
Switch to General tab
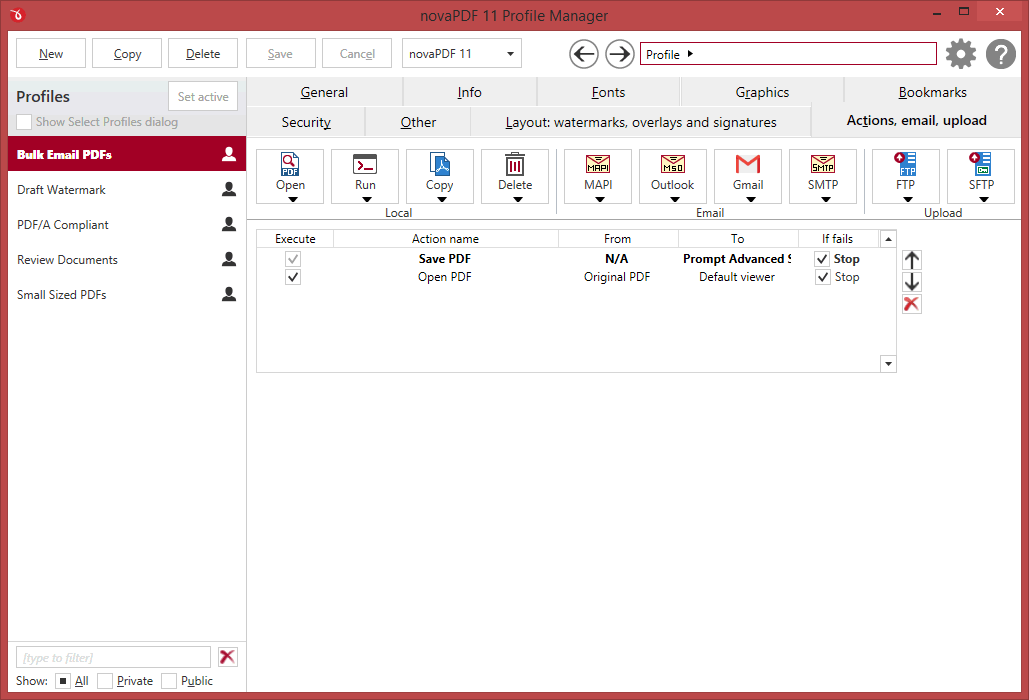click(324, 93)
